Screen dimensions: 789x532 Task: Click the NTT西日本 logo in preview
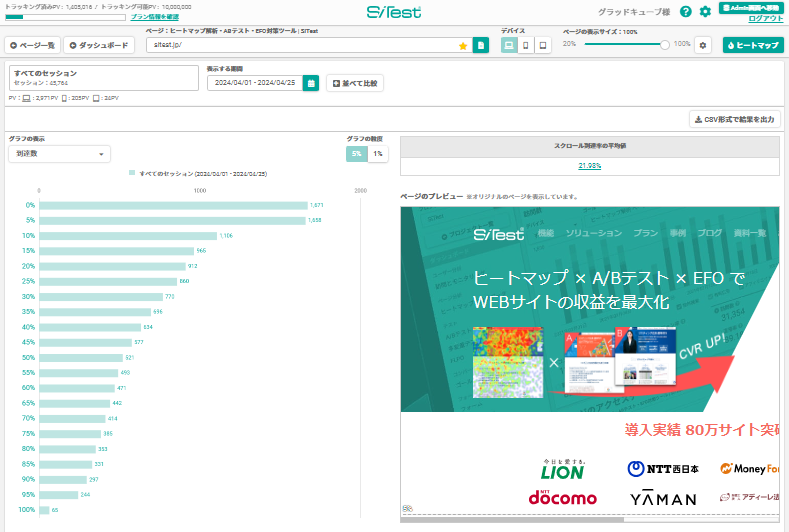pos(663,469)
